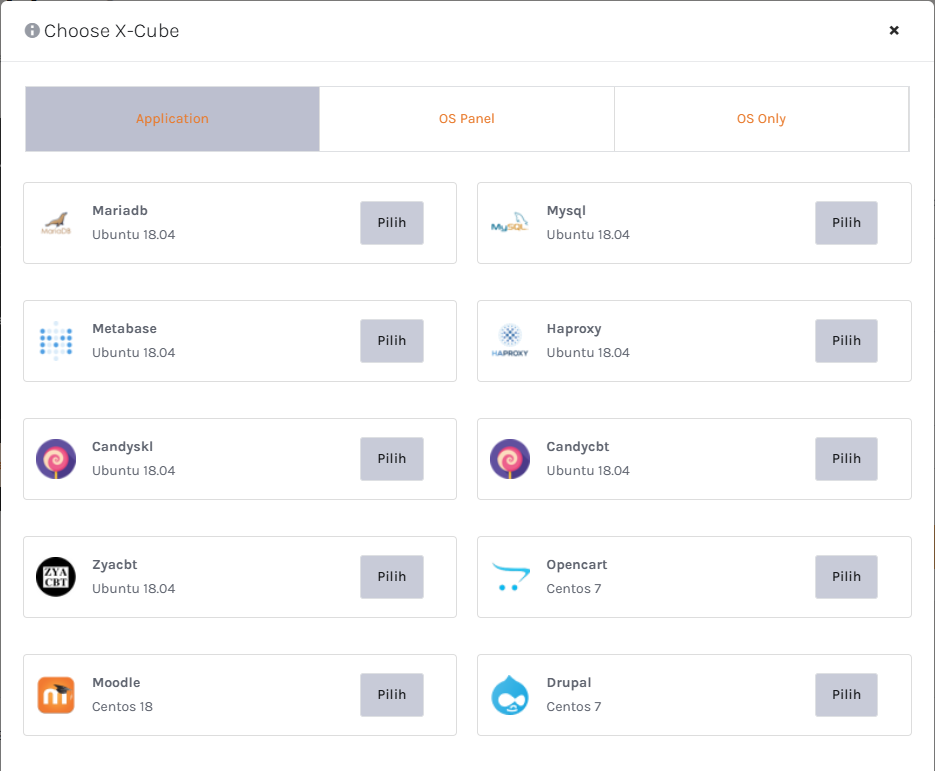This screenshot has height=771, width=935.
Task: Click the Moodle title text
Action: (x=116, y=683)
